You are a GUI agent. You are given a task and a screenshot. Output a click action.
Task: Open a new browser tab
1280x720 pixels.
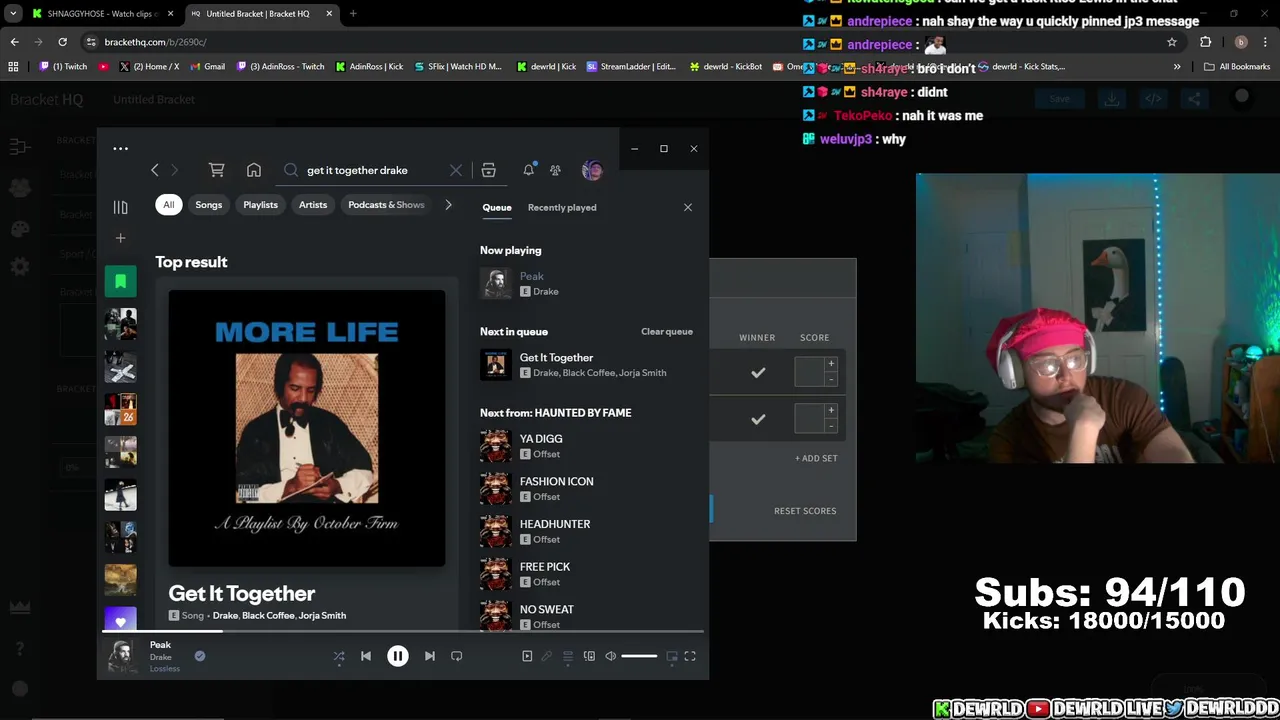click(x=353, y=14)
